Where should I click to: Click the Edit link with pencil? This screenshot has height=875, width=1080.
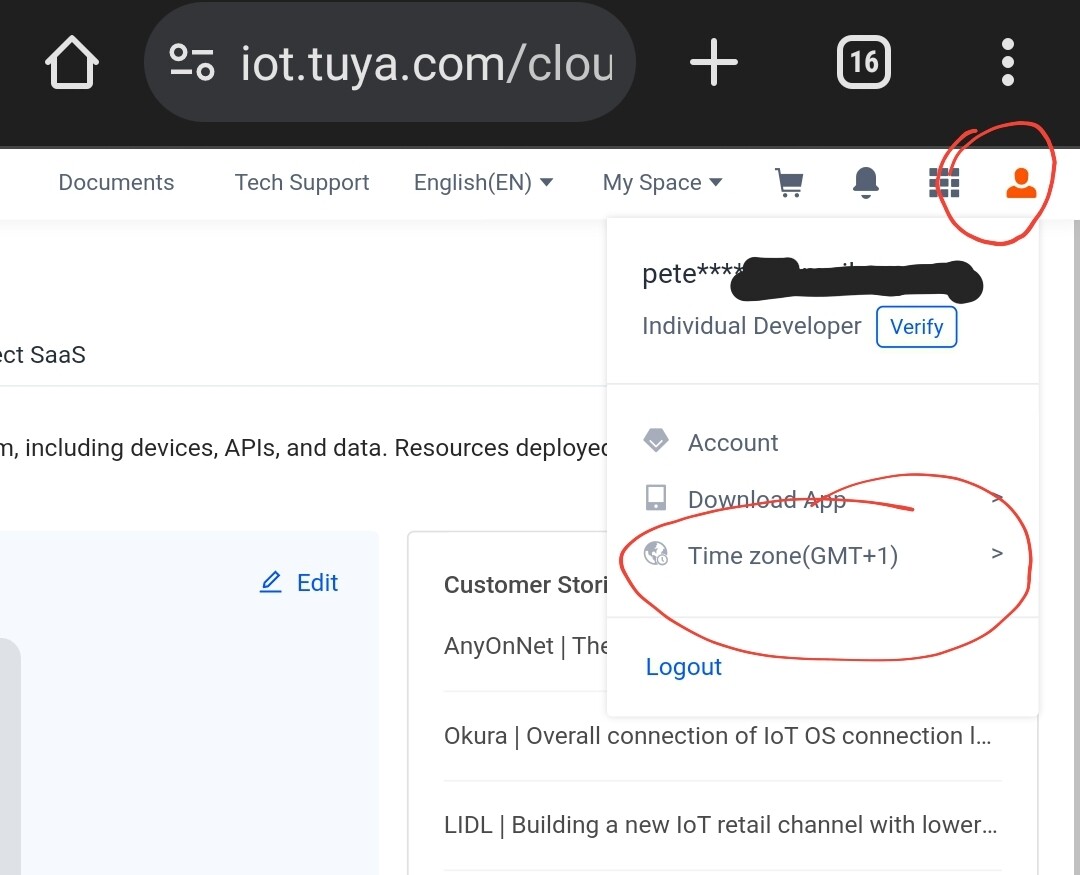(x=300, y=583)
